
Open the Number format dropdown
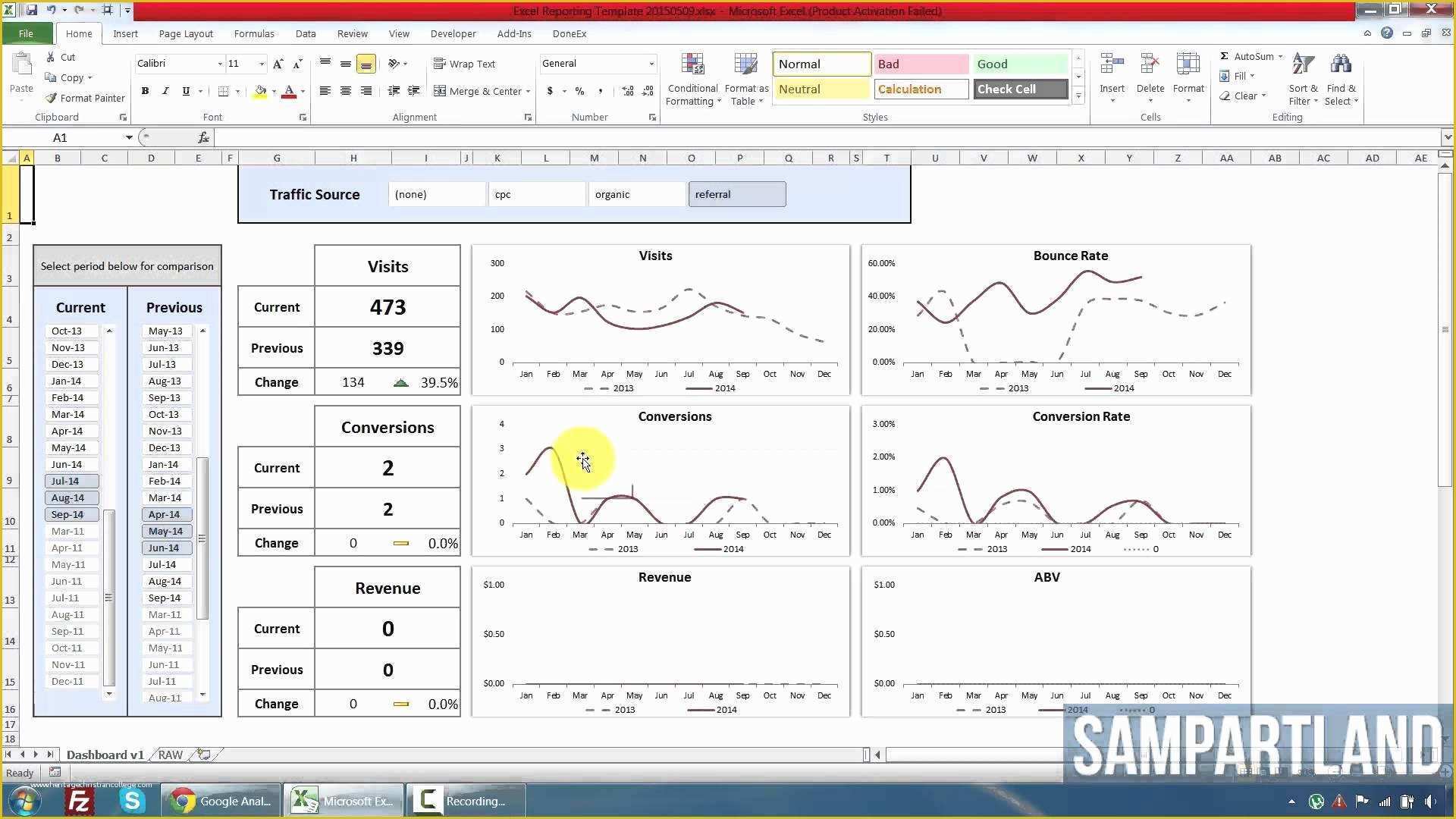(651, 63)
